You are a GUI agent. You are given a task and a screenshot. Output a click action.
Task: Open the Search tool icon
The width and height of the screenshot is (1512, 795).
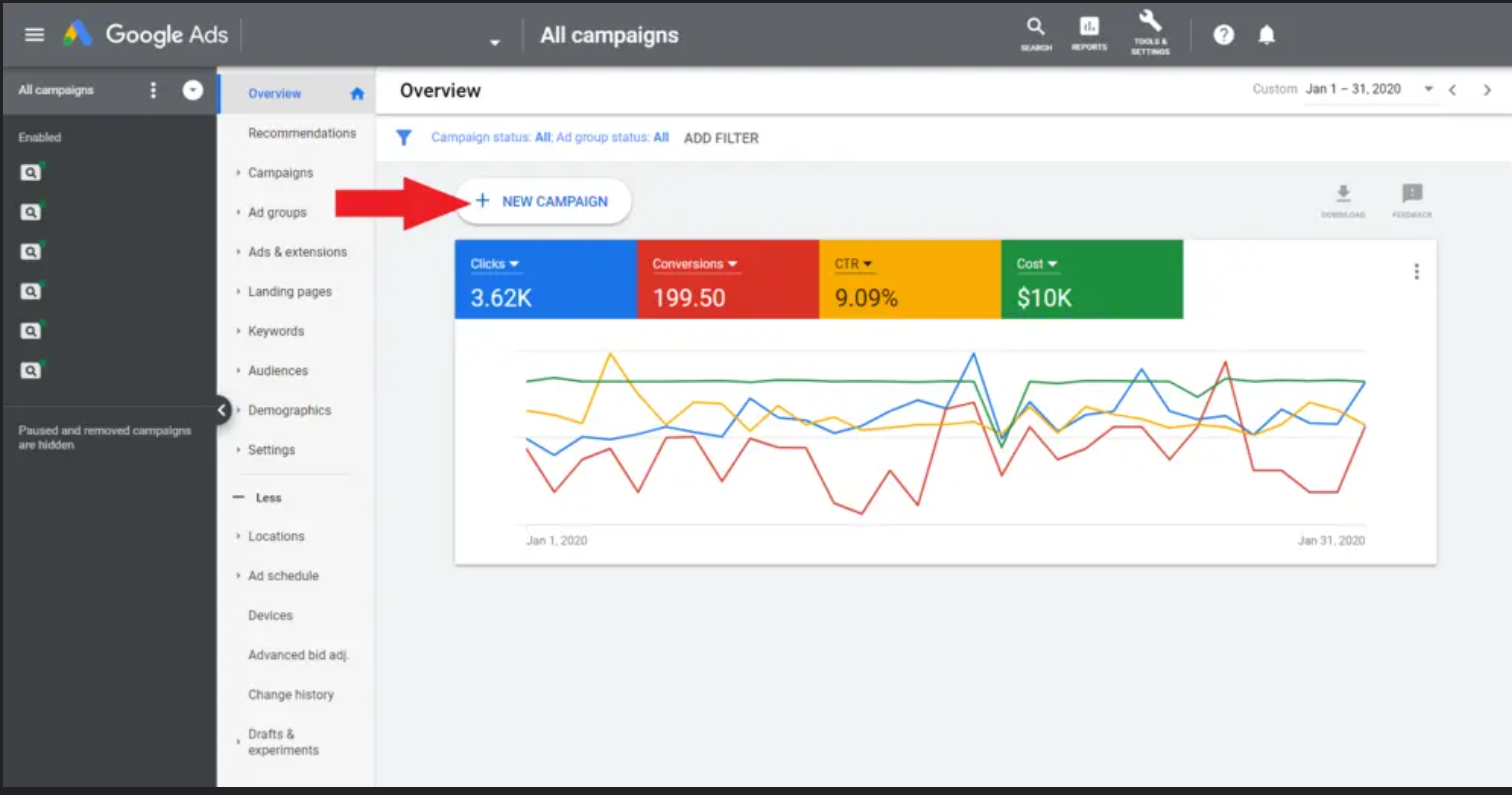tap(1036, 34)
